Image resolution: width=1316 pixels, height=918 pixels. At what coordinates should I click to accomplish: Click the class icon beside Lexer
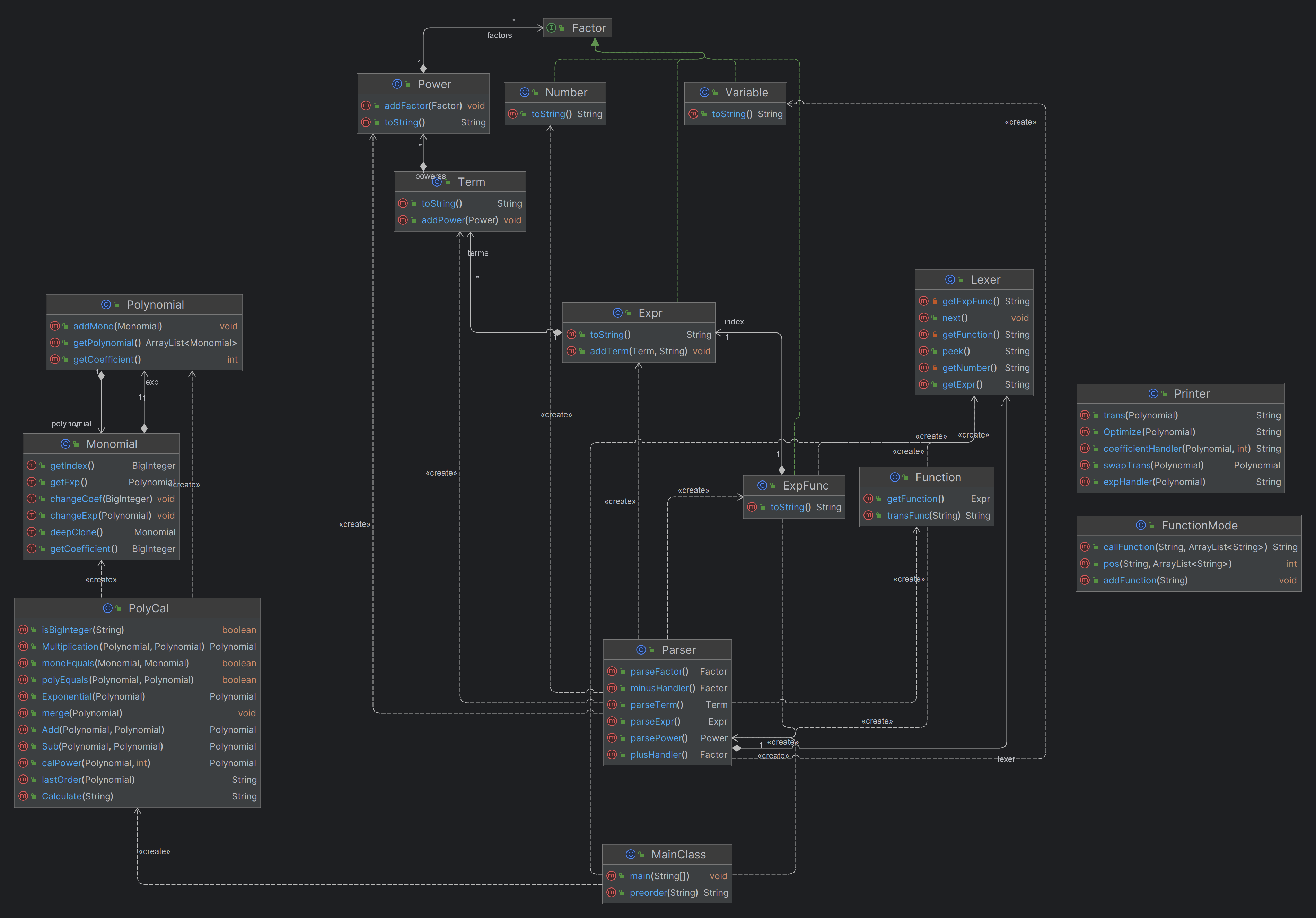[x=950, y=280]
